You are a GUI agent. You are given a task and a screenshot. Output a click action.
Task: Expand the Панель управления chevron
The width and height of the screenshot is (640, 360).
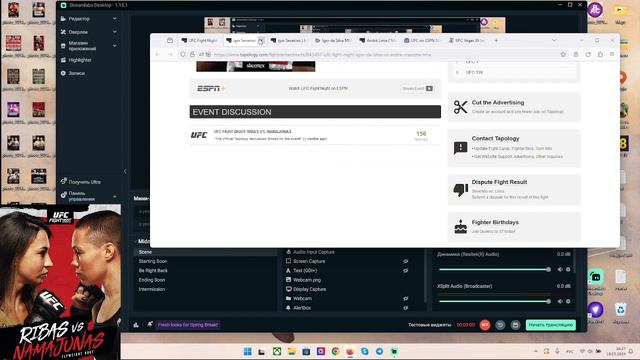pos(115,196)
